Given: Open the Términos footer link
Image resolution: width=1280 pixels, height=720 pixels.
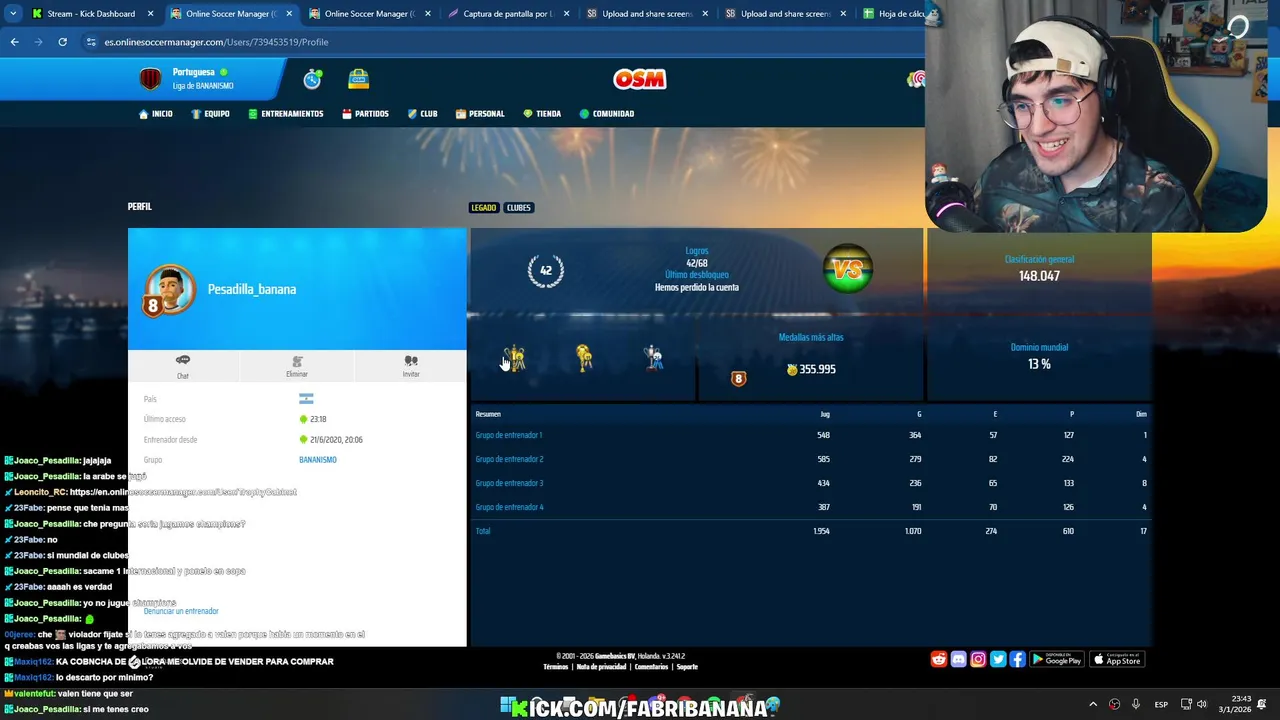Looking at the screenshot, I should (x=556, y=667).
